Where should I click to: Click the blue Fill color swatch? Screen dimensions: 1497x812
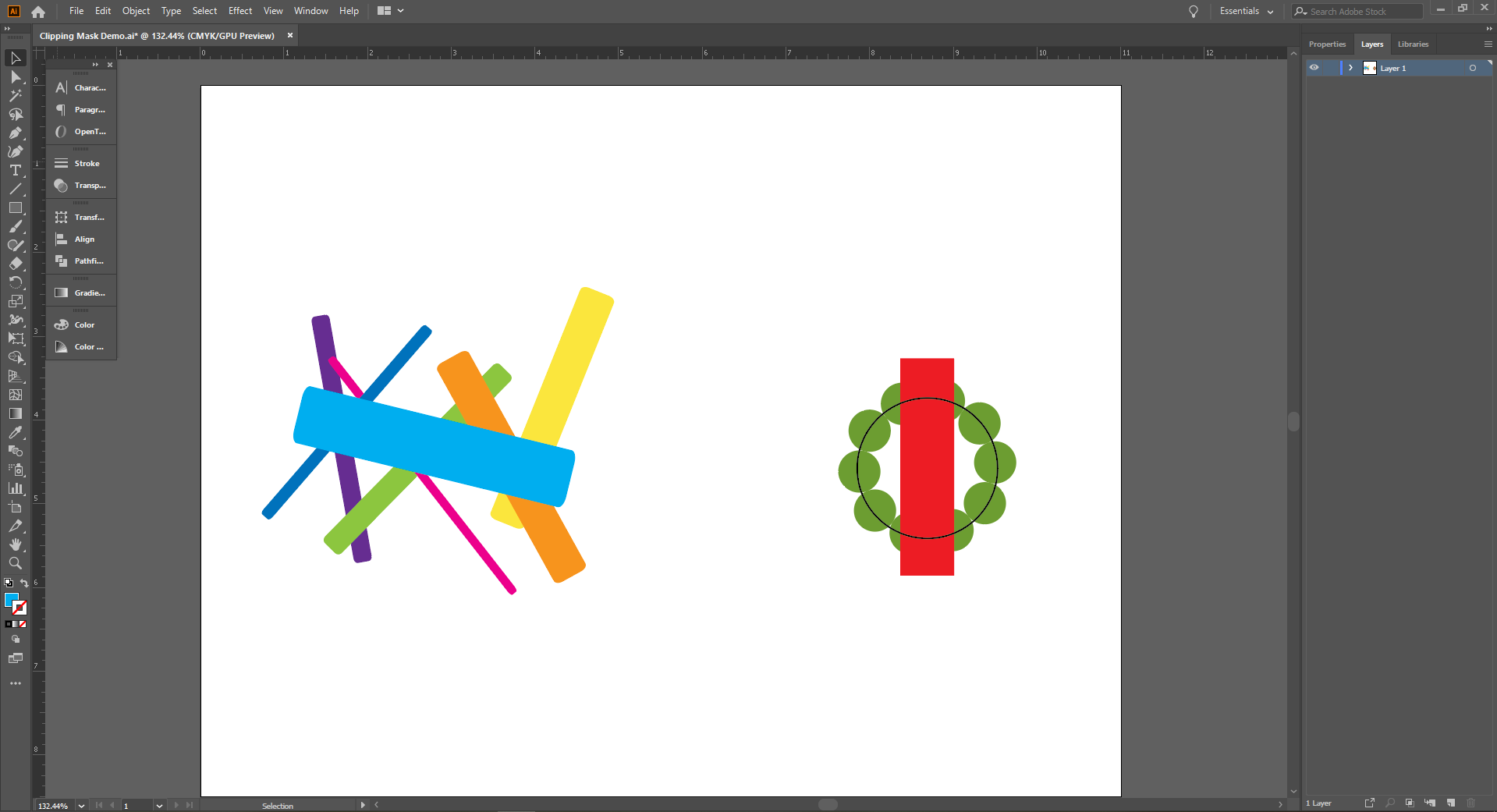pos(11,599)
